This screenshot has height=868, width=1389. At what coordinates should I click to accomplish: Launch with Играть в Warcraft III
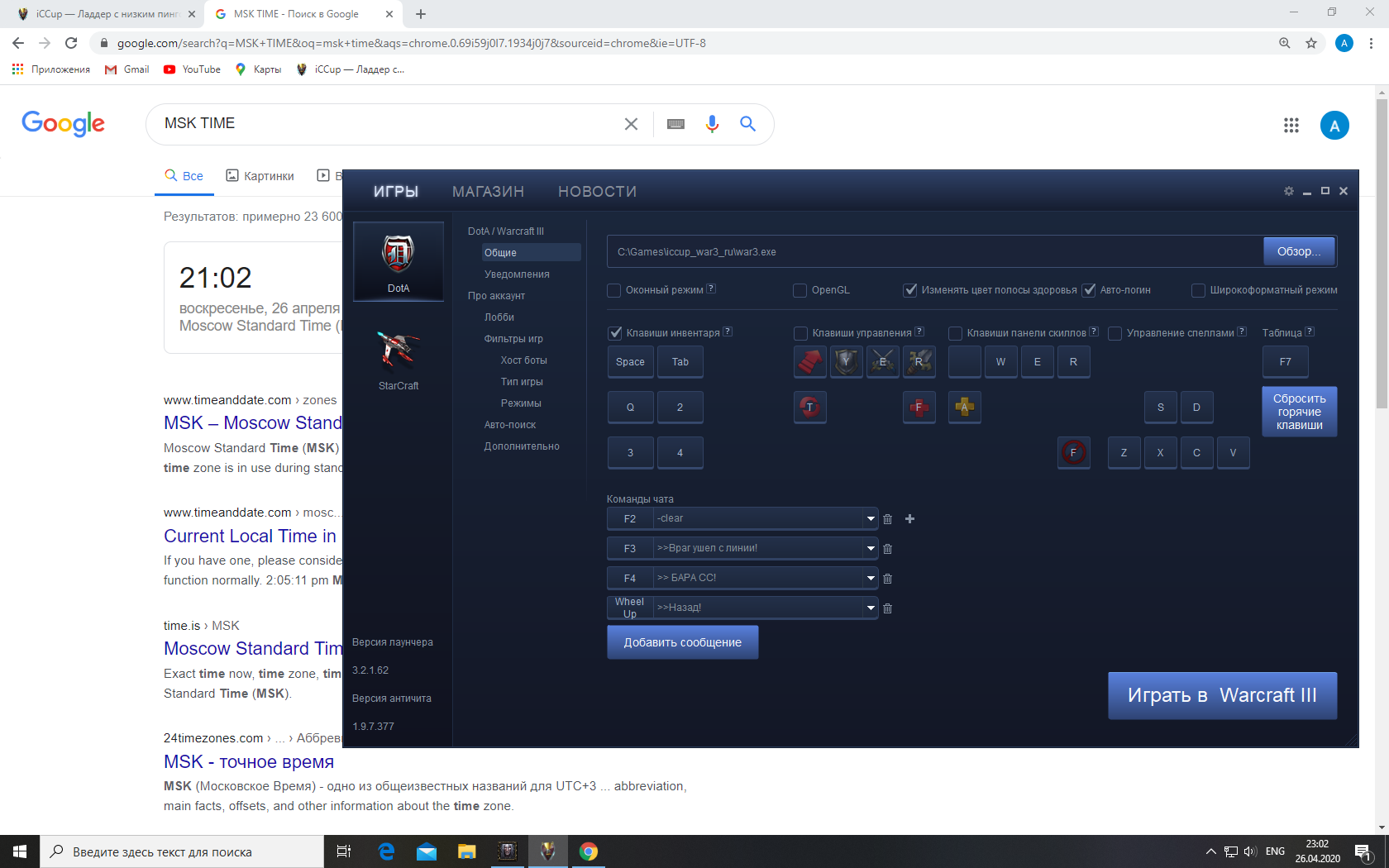pyautogui.click(x=1222, y=695)
